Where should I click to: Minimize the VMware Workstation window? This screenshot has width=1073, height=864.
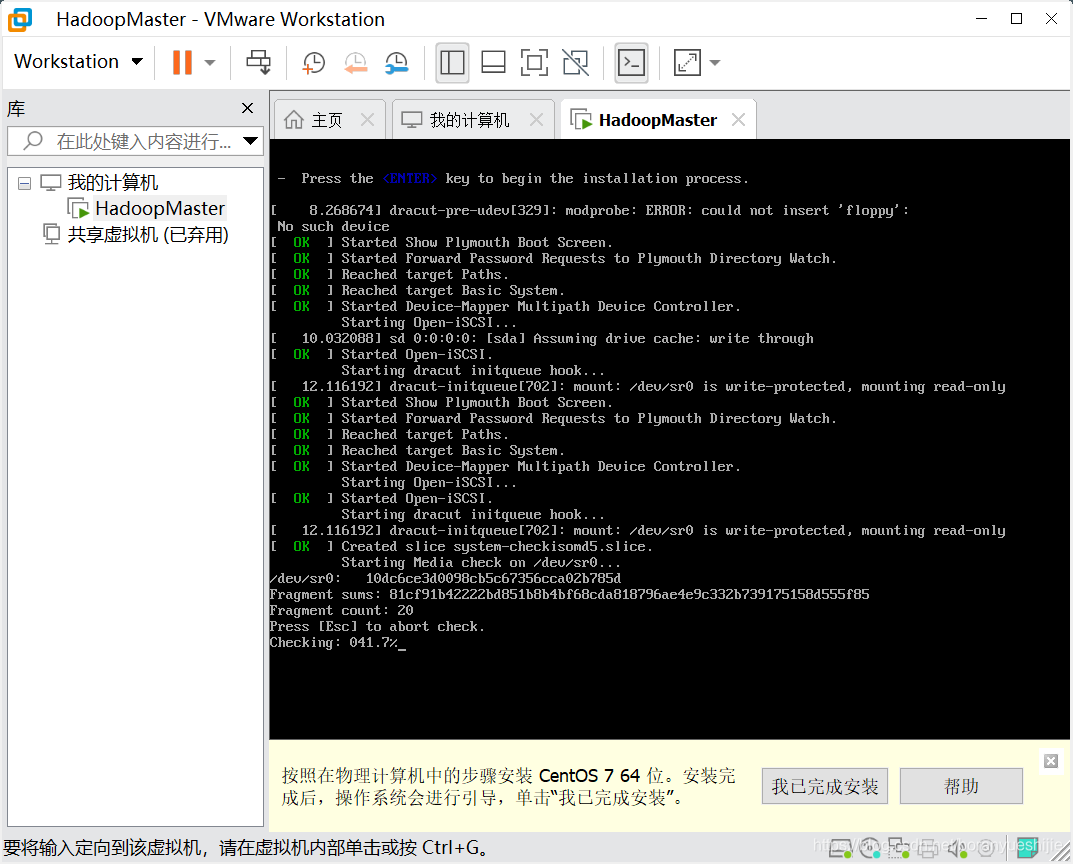tap(981, 19)
